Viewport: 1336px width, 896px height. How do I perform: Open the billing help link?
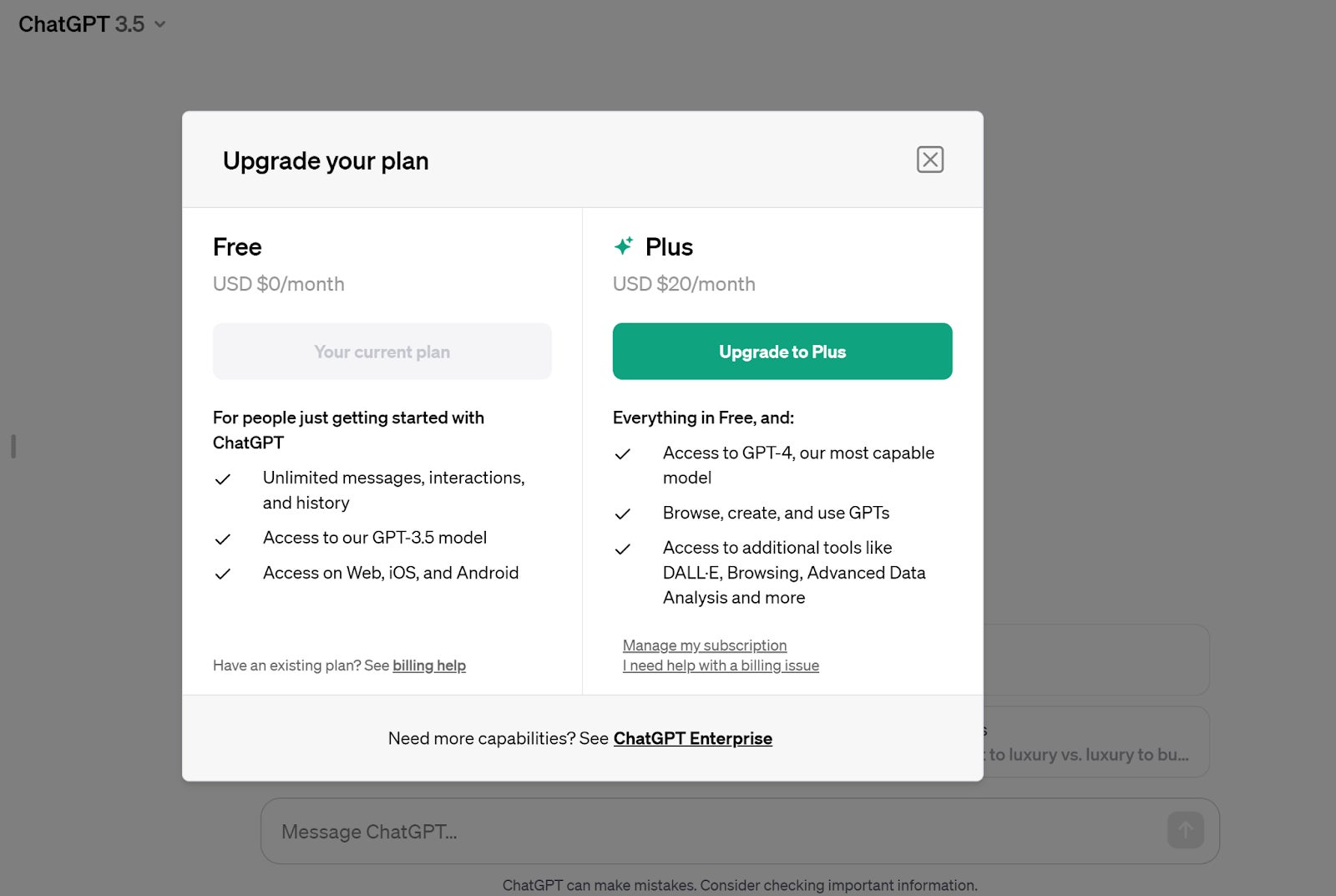429,666
